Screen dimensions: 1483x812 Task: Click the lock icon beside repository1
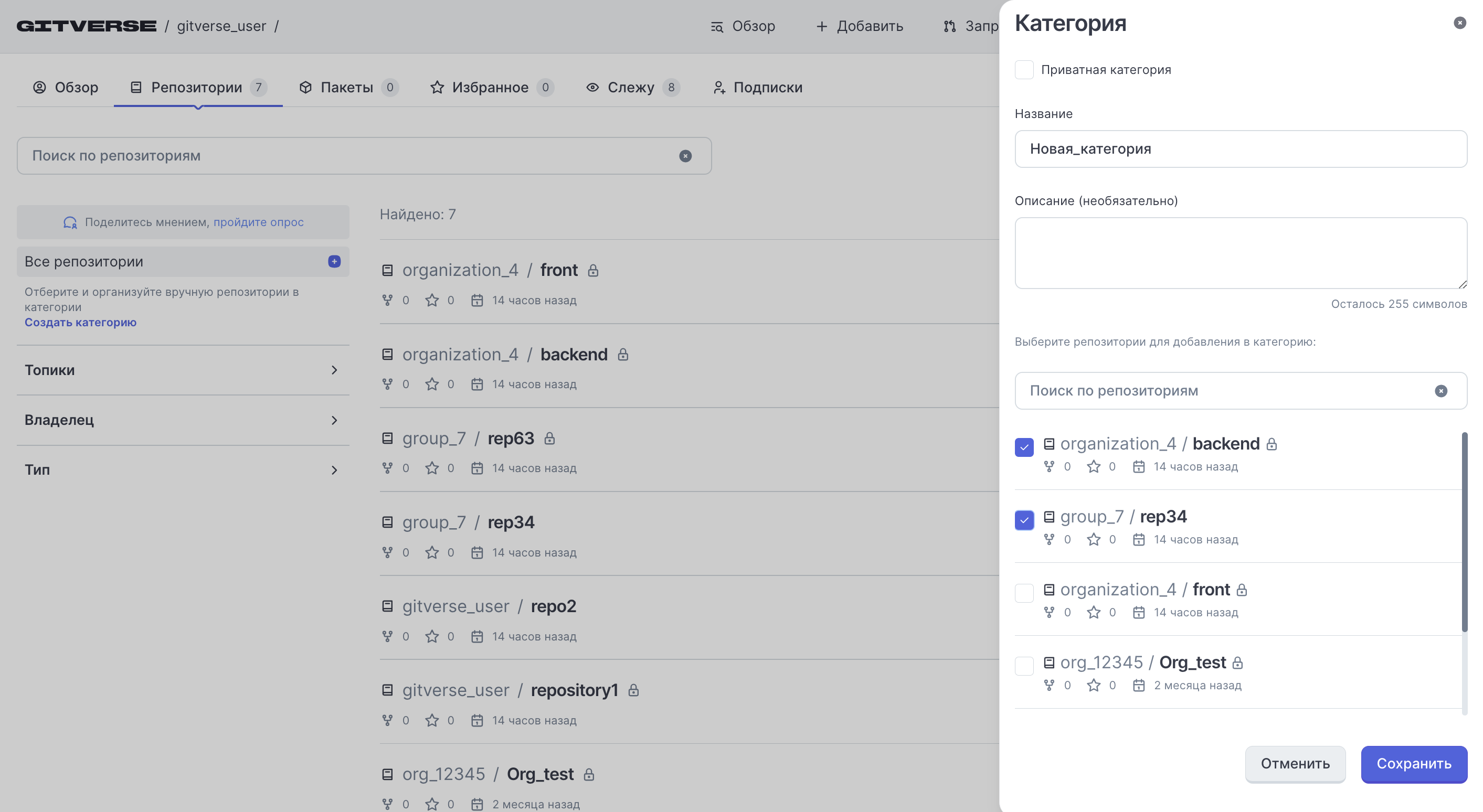click(634, 690)
